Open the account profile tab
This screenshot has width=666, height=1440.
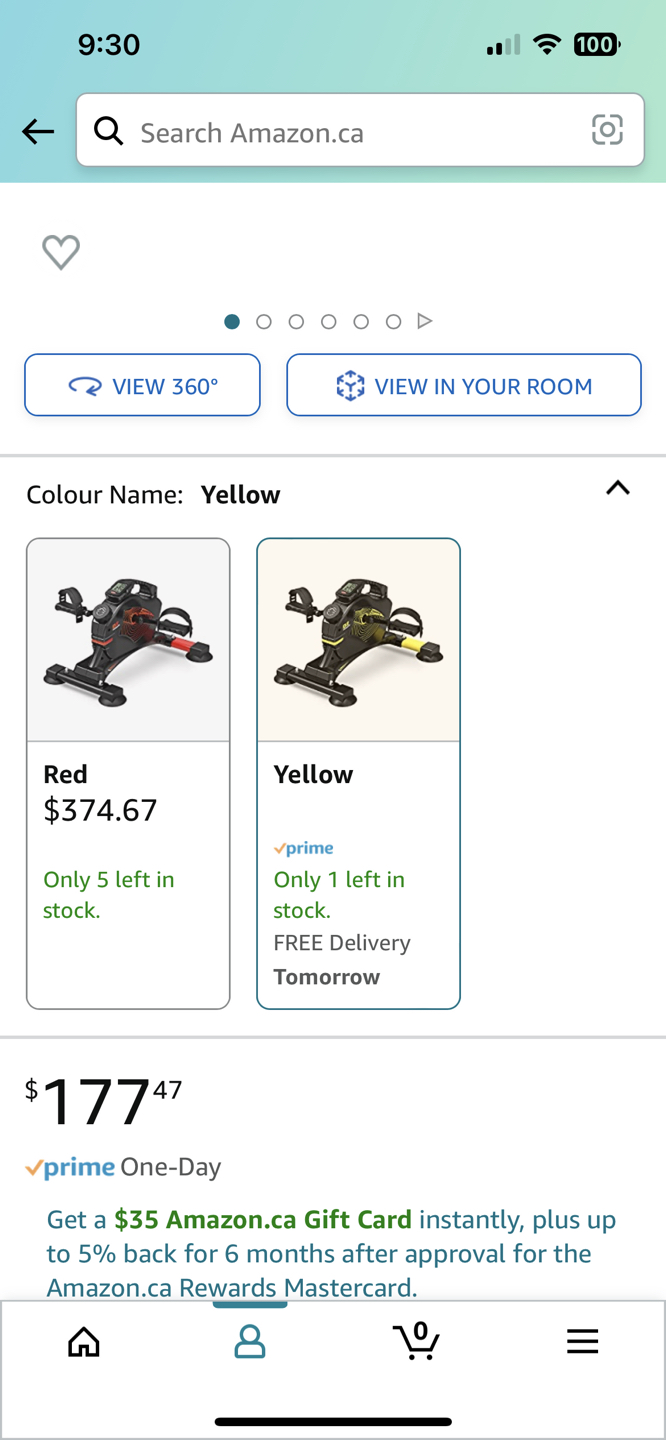pyautogui.click(x=250, y=1341)
